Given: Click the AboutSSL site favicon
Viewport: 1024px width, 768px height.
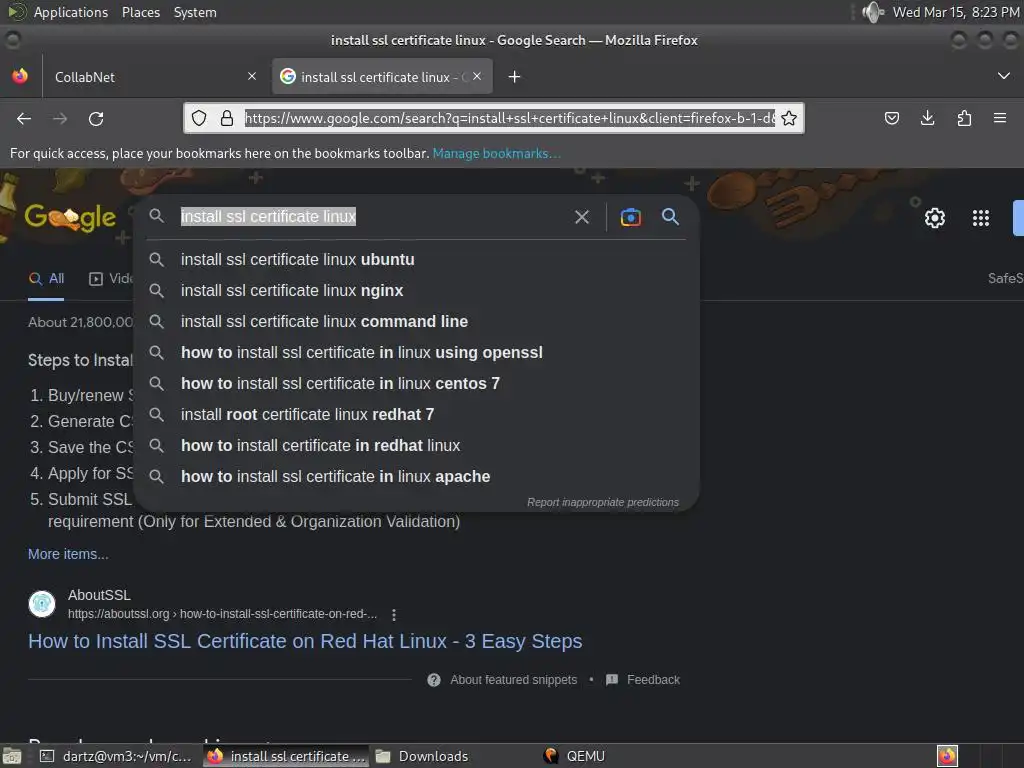Looking at the screenshot, I should point(42,603).
